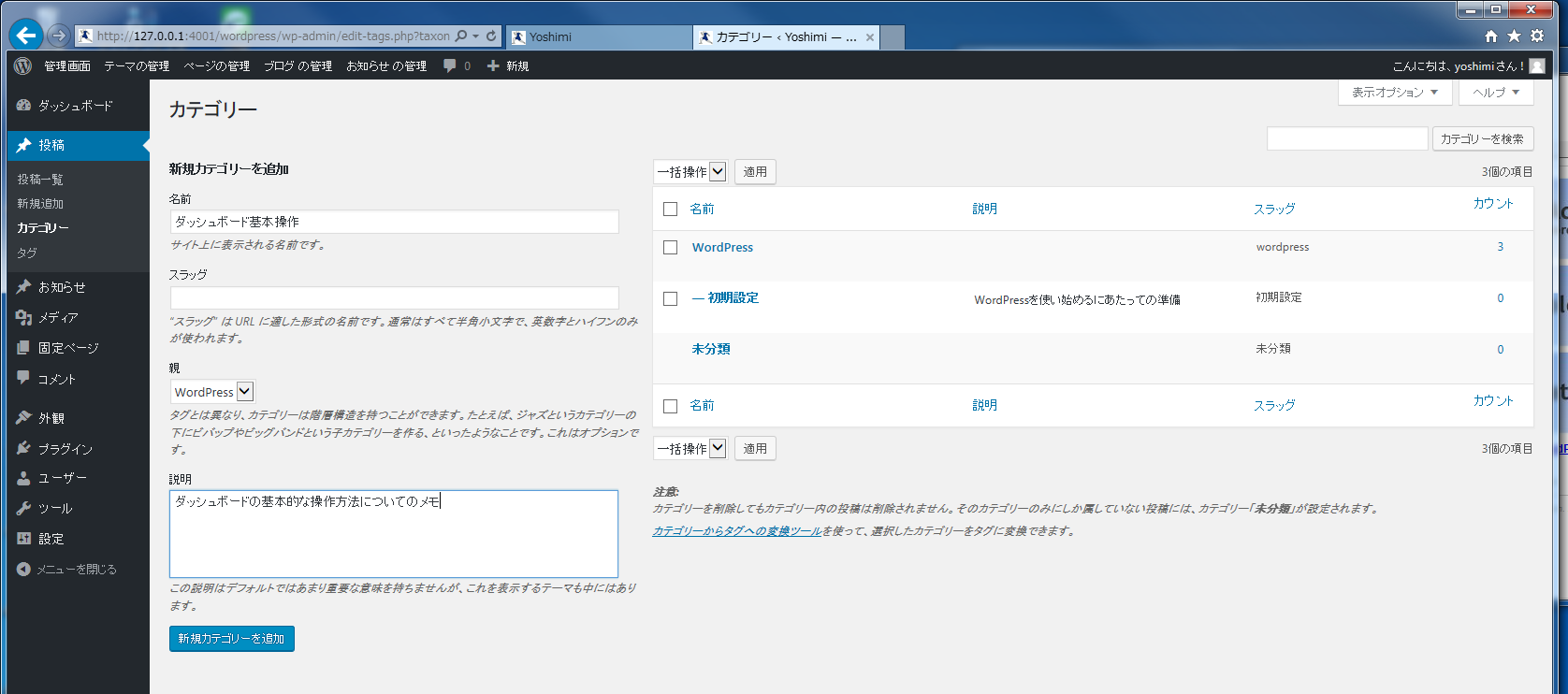The width and height of the screenshot is (1568, 694).
Task: Click the search magnifier in address bar
Action: coord(461,36)
